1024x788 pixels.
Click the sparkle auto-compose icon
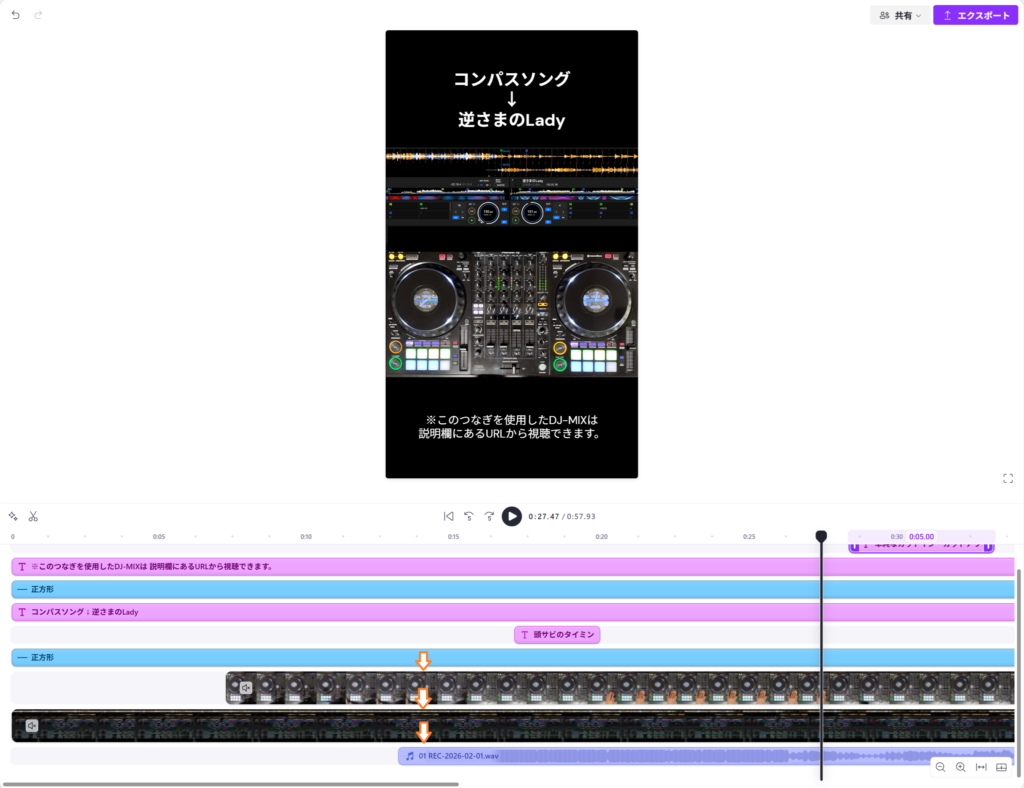pos(13,516)
